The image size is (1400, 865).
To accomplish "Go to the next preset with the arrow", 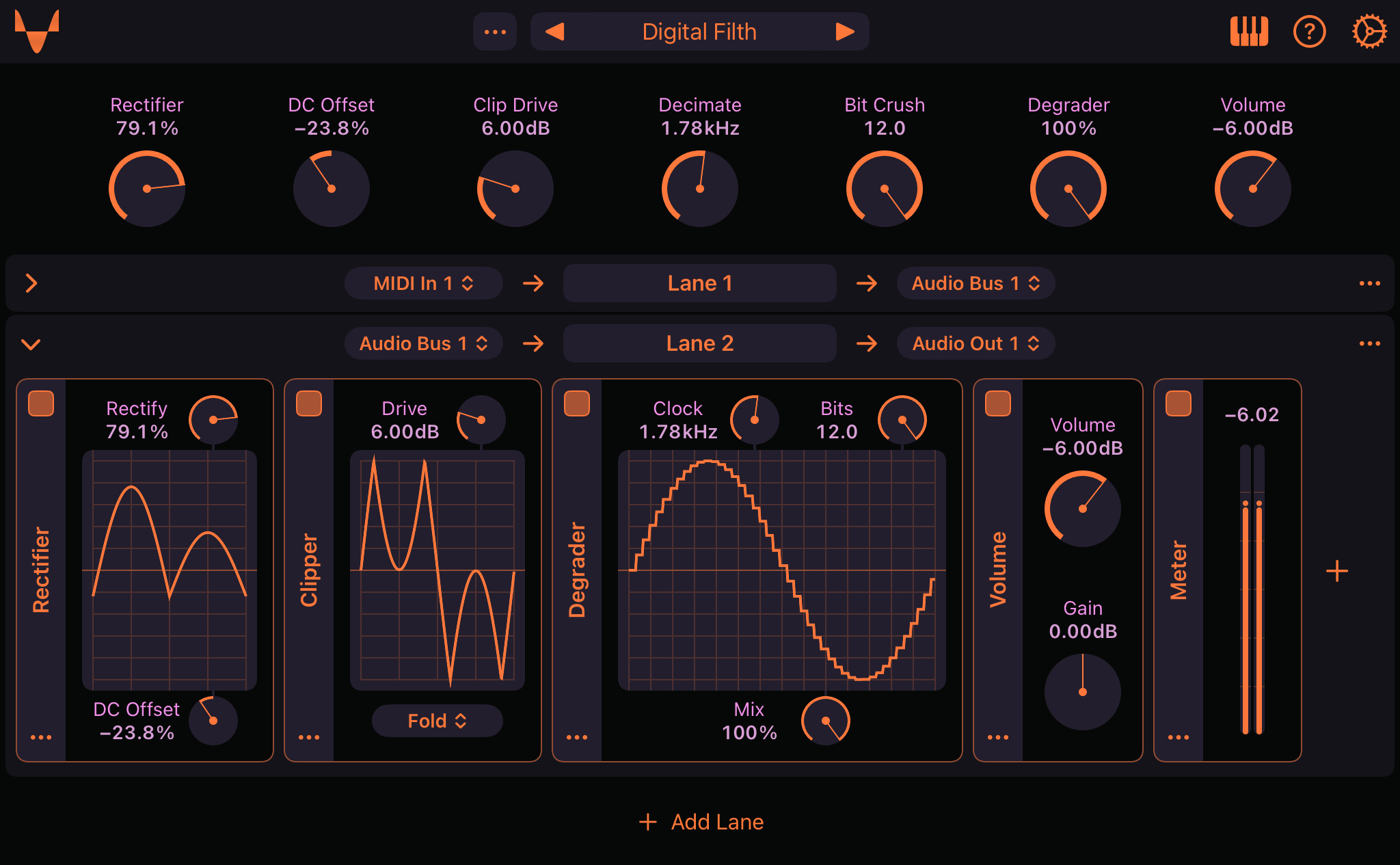I will [845, 31].
